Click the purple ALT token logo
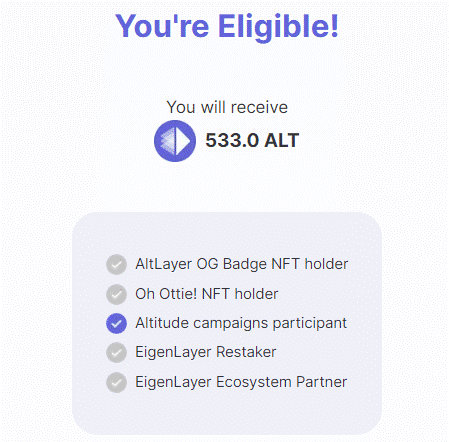The width and height of the screenshot is (449, 442). coord(175,141)
